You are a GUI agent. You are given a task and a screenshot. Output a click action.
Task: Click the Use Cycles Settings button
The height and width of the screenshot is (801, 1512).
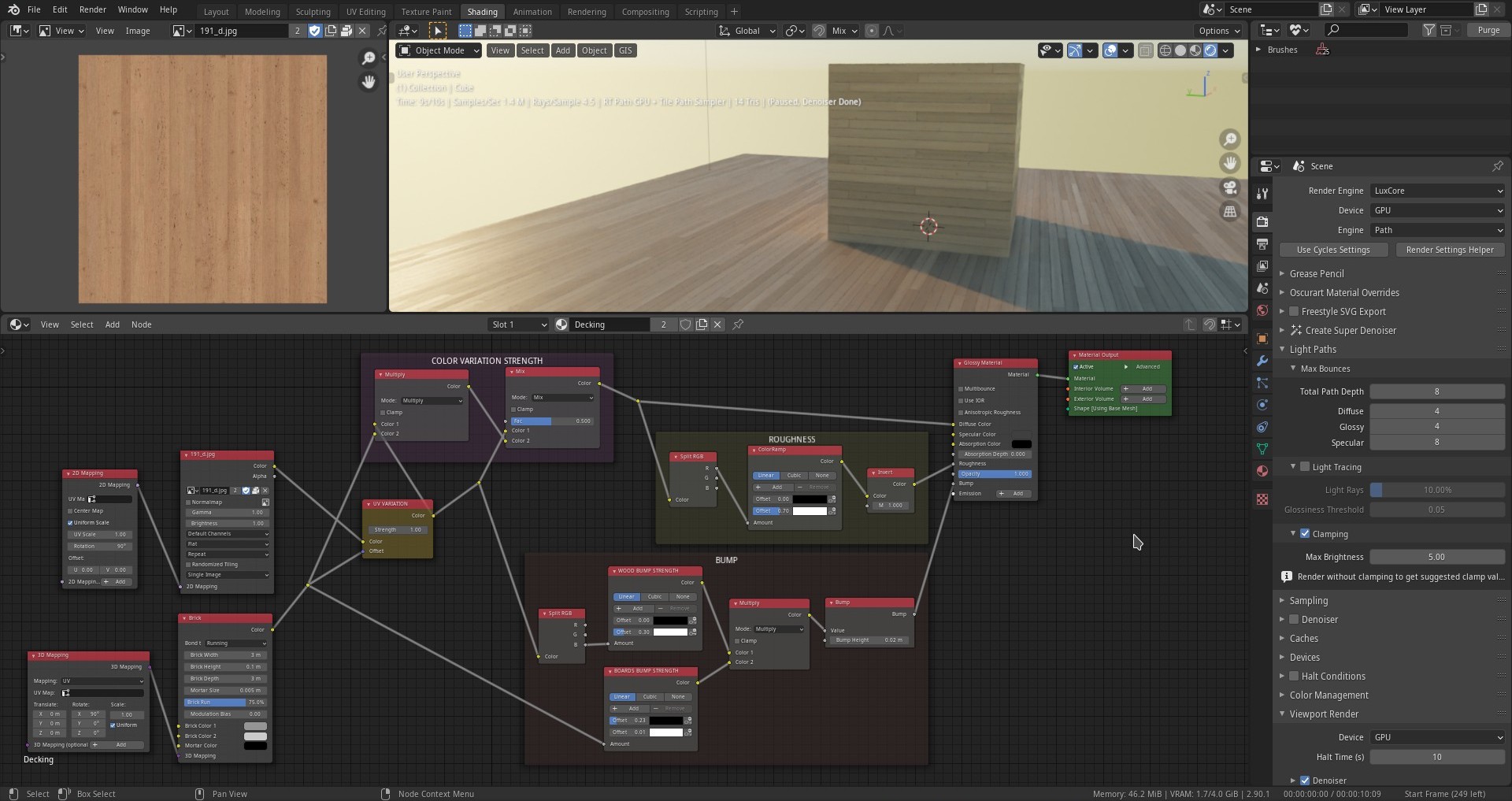[1332, 250]
